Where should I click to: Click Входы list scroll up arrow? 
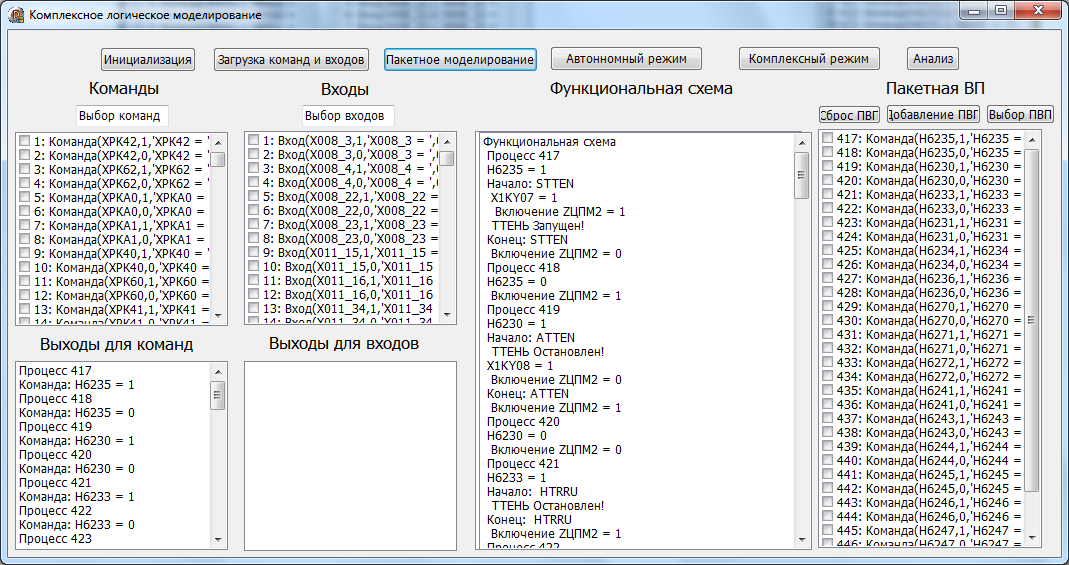(447, 142)
